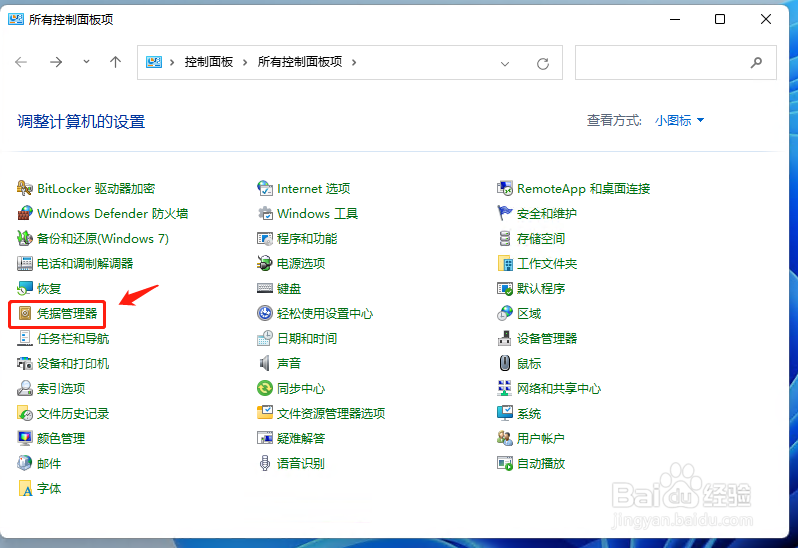
Task: Click the 声音 speaker icon
Action: click(x=265, y=363)
